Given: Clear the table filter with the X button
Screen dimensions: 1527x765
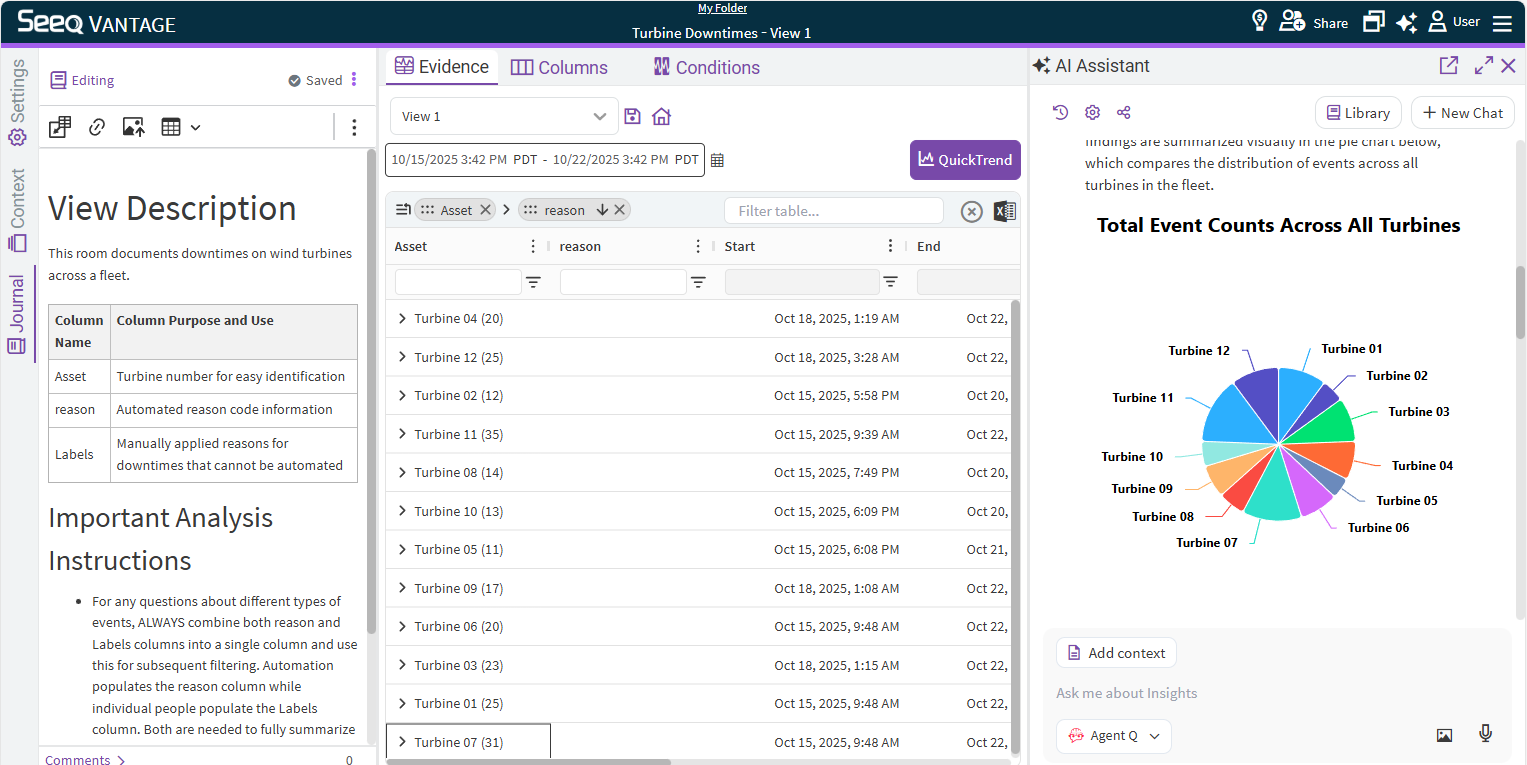Looking at the screenshot, I should (x=971, y=211).
